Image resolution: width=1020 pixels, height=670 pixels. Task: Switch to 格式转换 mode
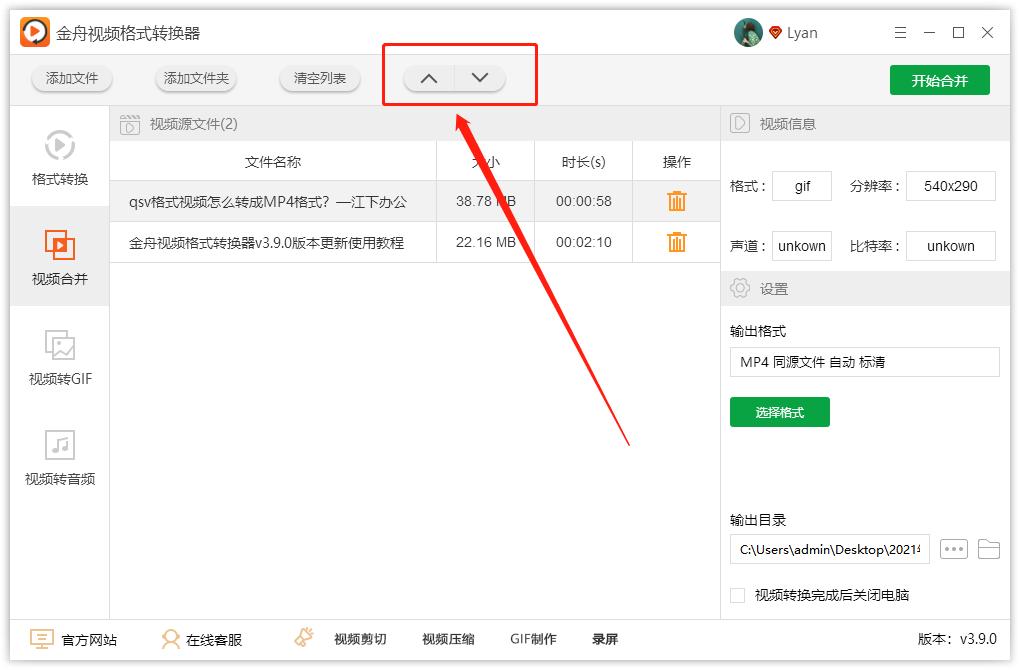click(x=60, y=158)
